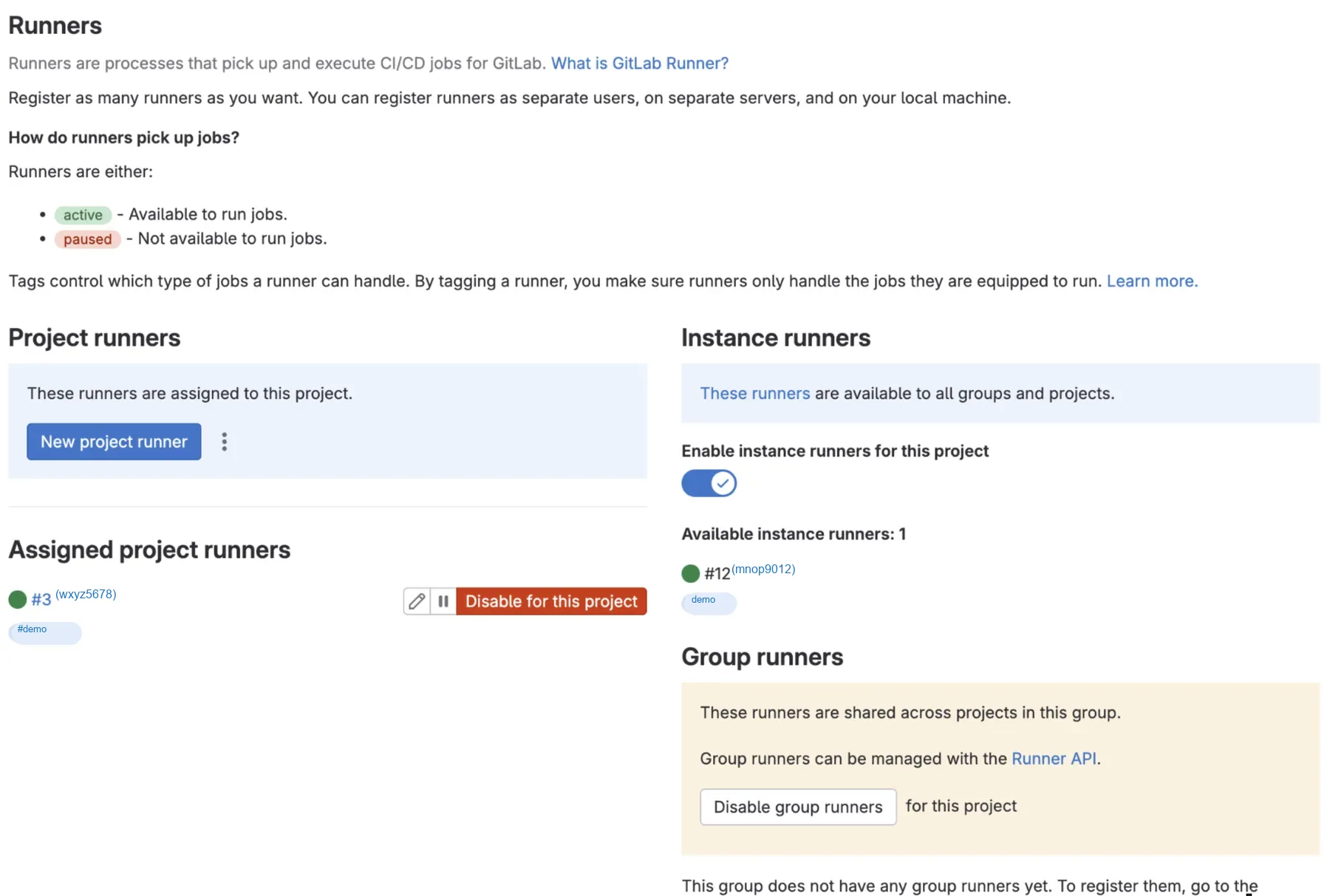Click How do runners pick up jobs? text
This screenshot has height=896, width=1330.
click(x=124, y=138)
